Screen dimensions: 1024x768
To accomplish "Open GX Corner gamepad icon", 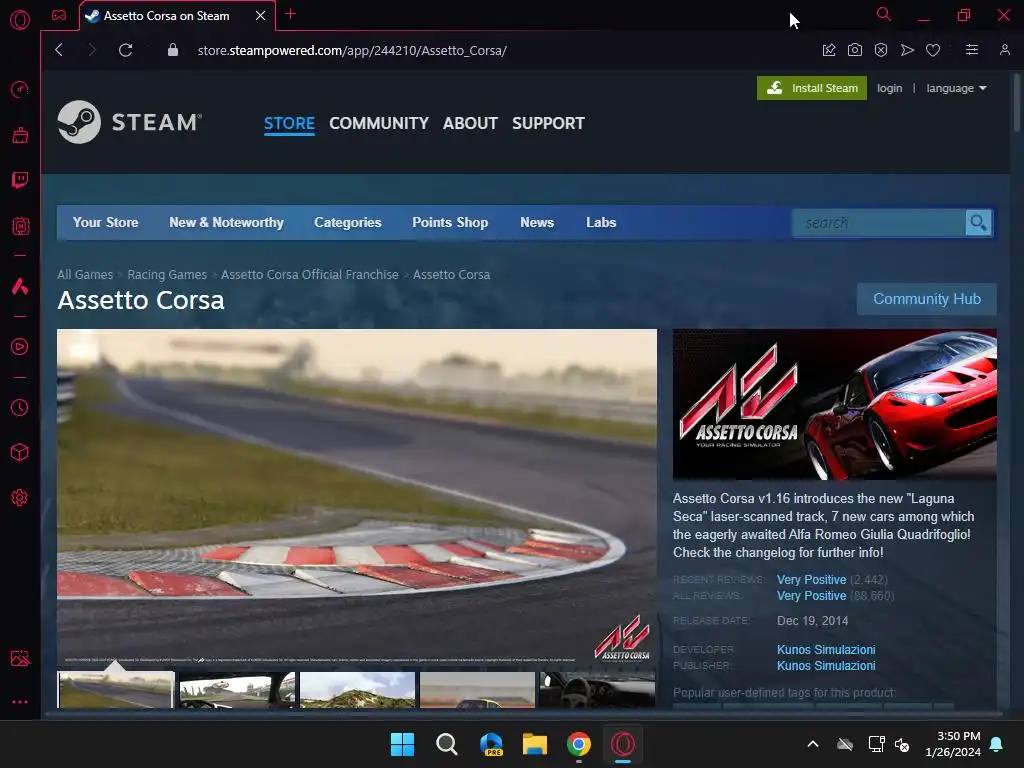I will (x=59, y=15).
